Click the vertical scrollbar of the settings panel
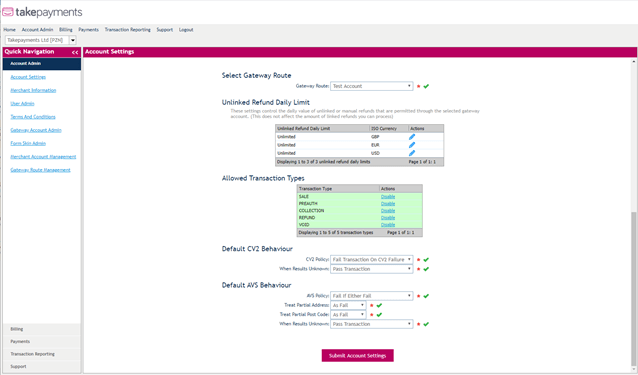The height and width of the screenshot is (375, 638). tap(634, 216)
